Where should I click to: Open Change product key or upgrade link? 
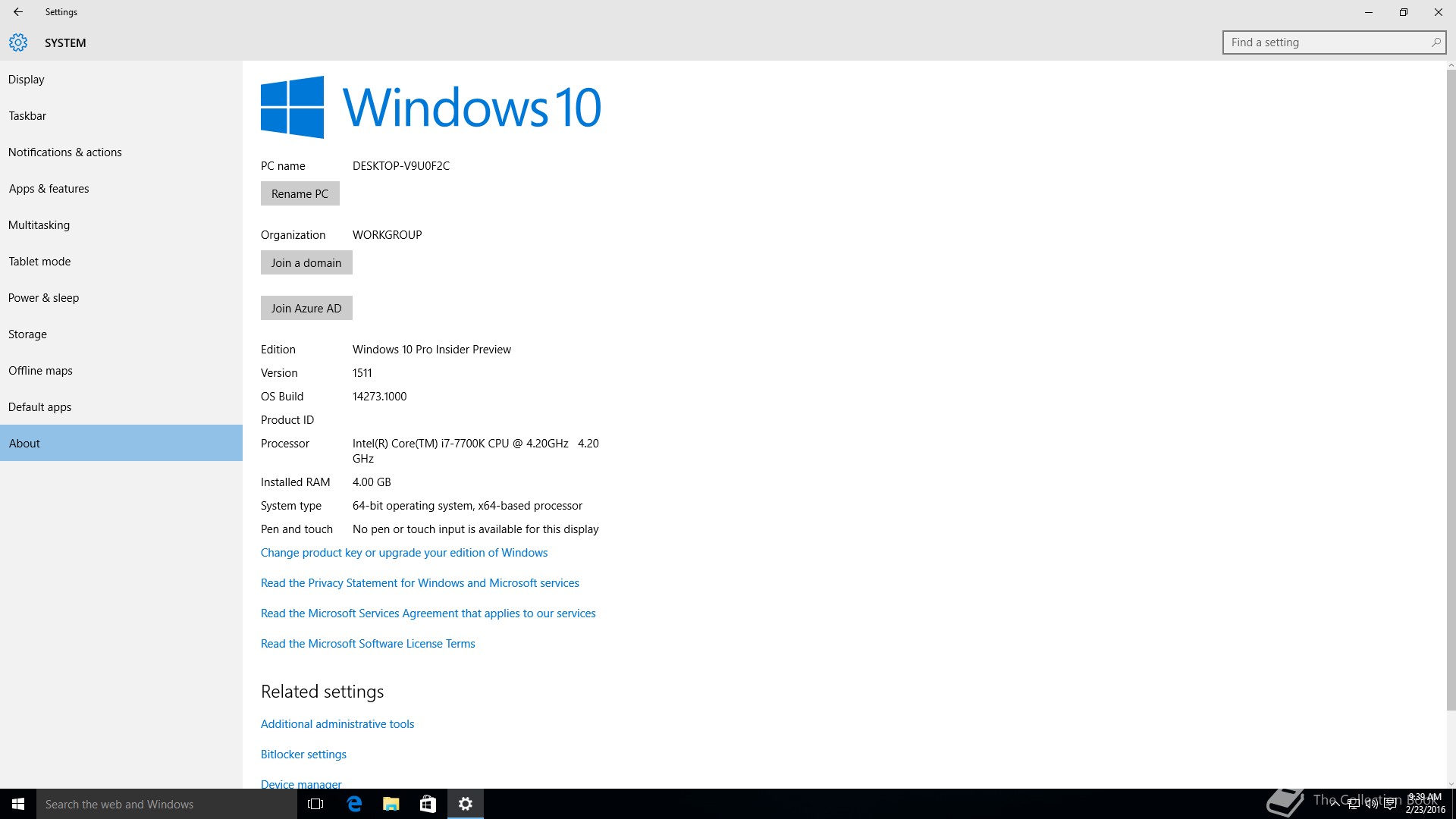pos(404,553)
